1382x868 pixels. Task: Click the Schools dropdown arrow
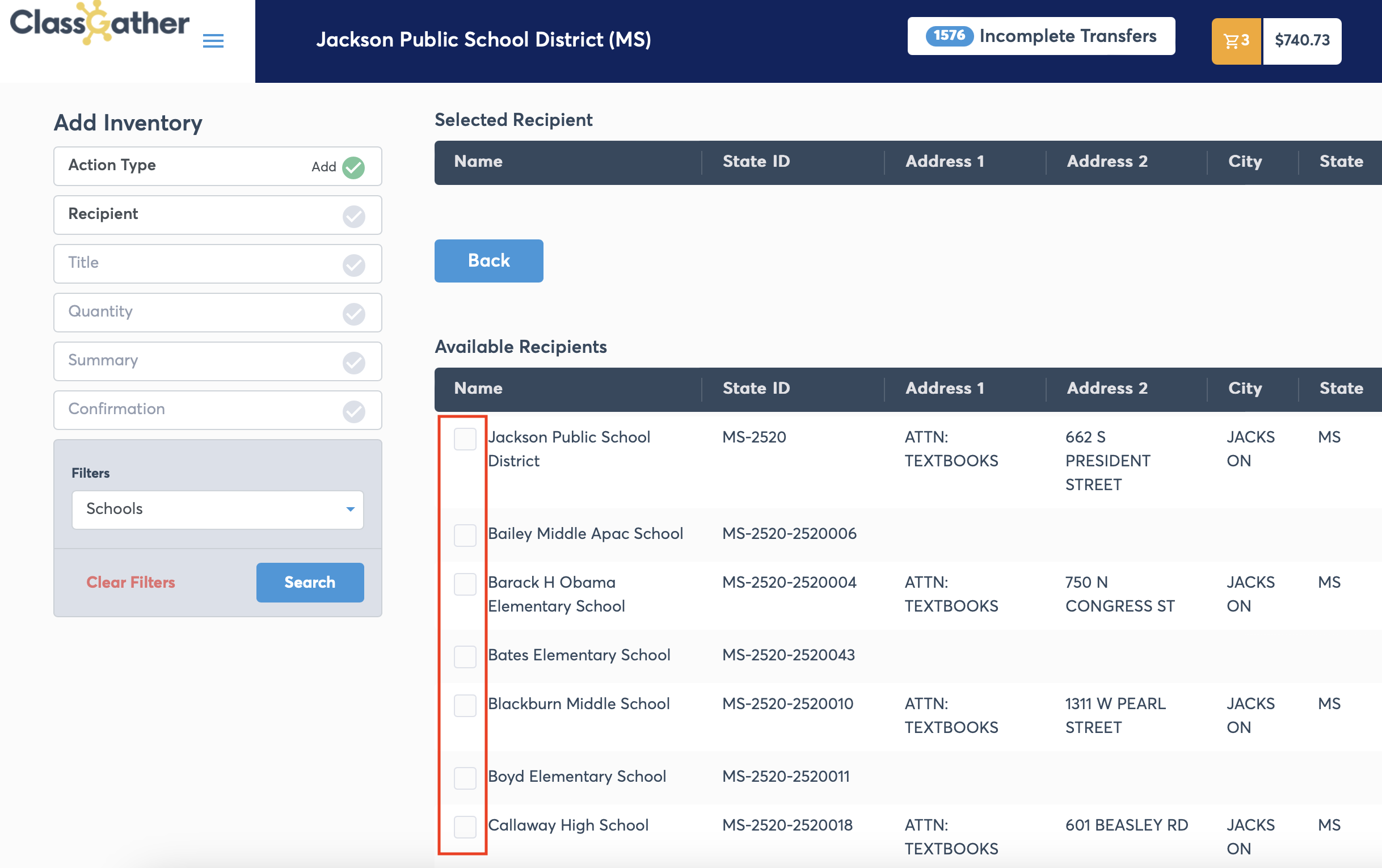[350, 509]
